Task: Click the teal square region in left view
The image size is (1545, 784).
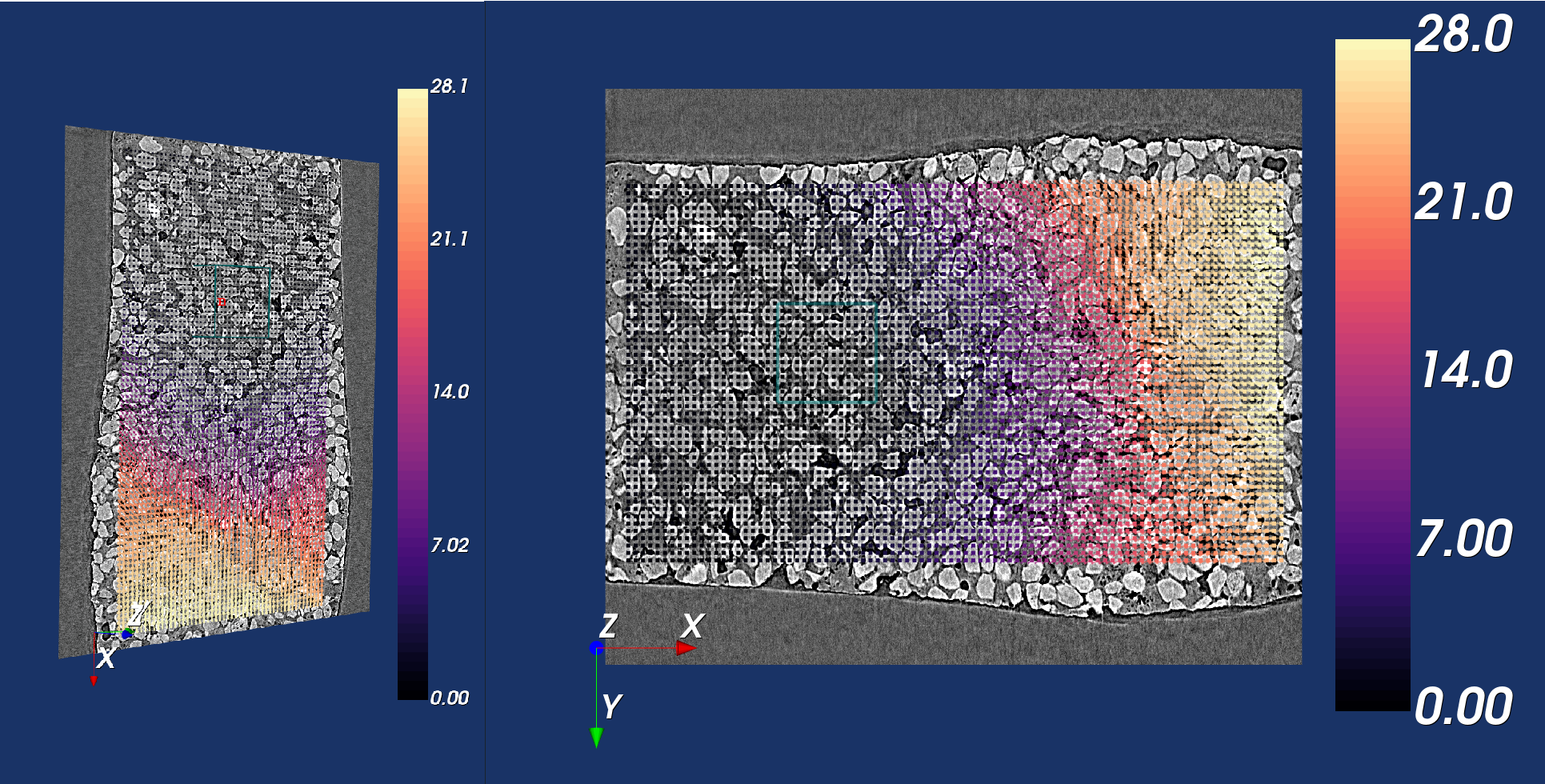Action: click(243, 302)
